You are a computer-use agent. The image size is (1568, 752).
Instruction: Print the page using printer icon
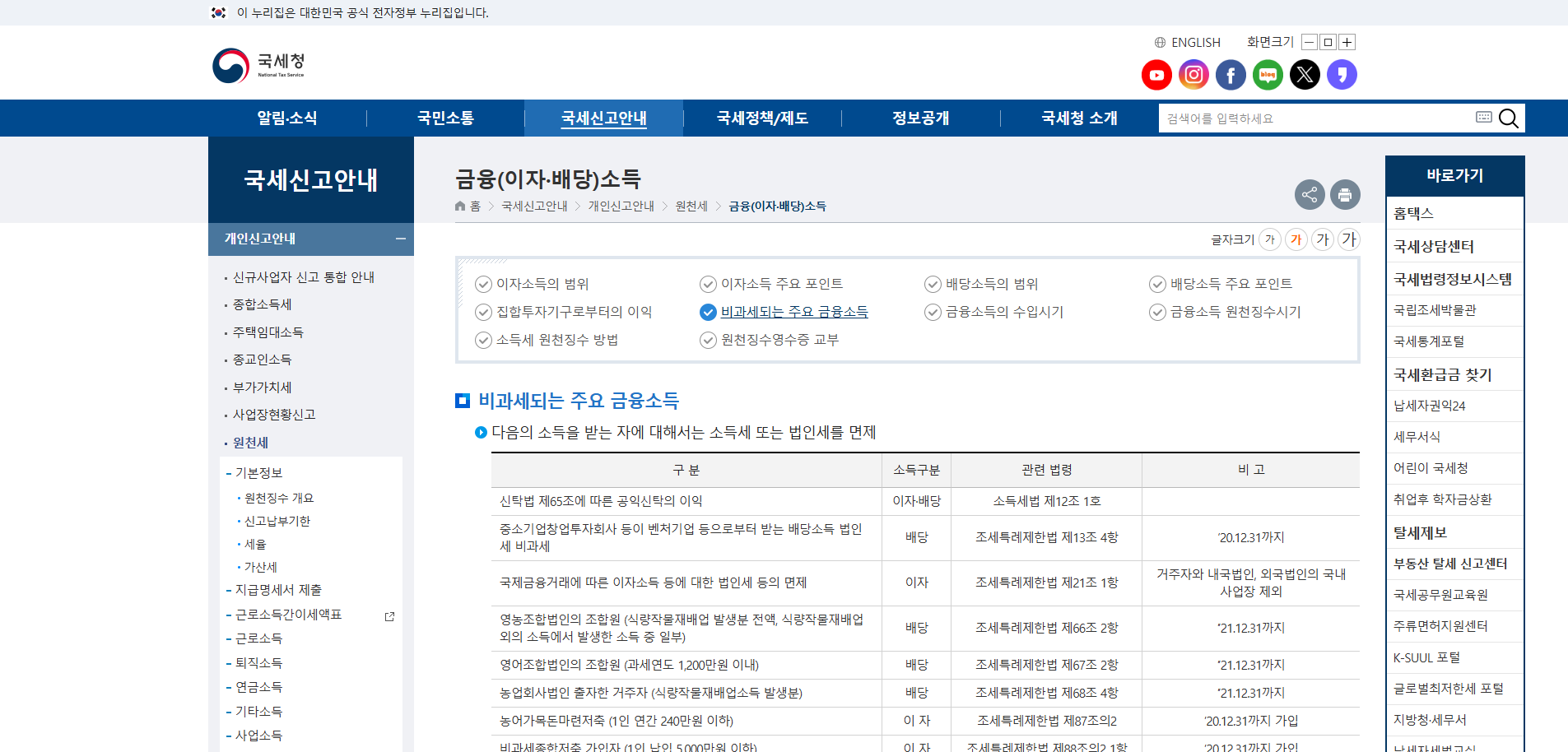(x=1345, y=195)
